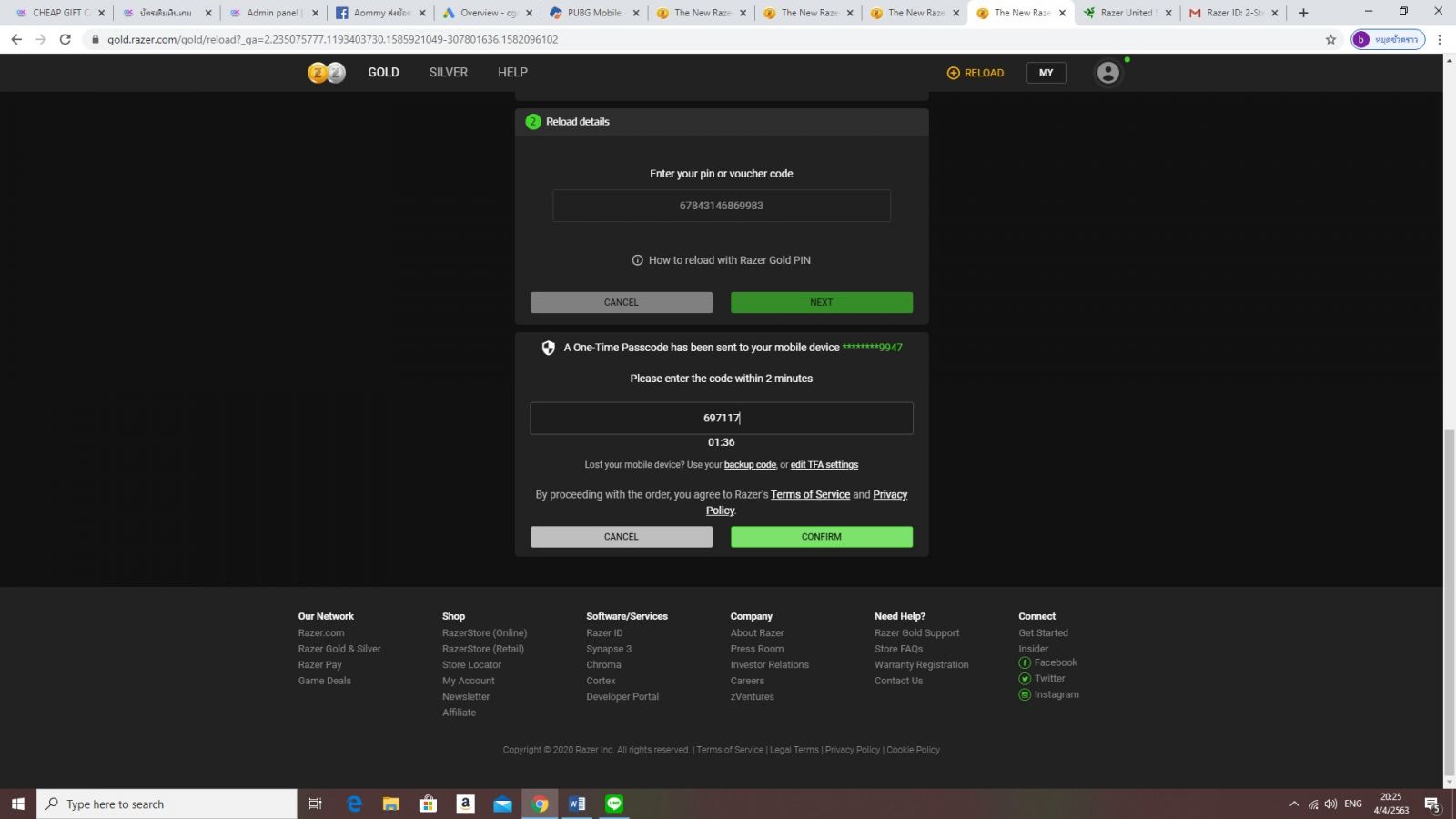The width and height of the screenshot is (1456, 819).
Task: Open the backup code link
Action: [750, 465]
